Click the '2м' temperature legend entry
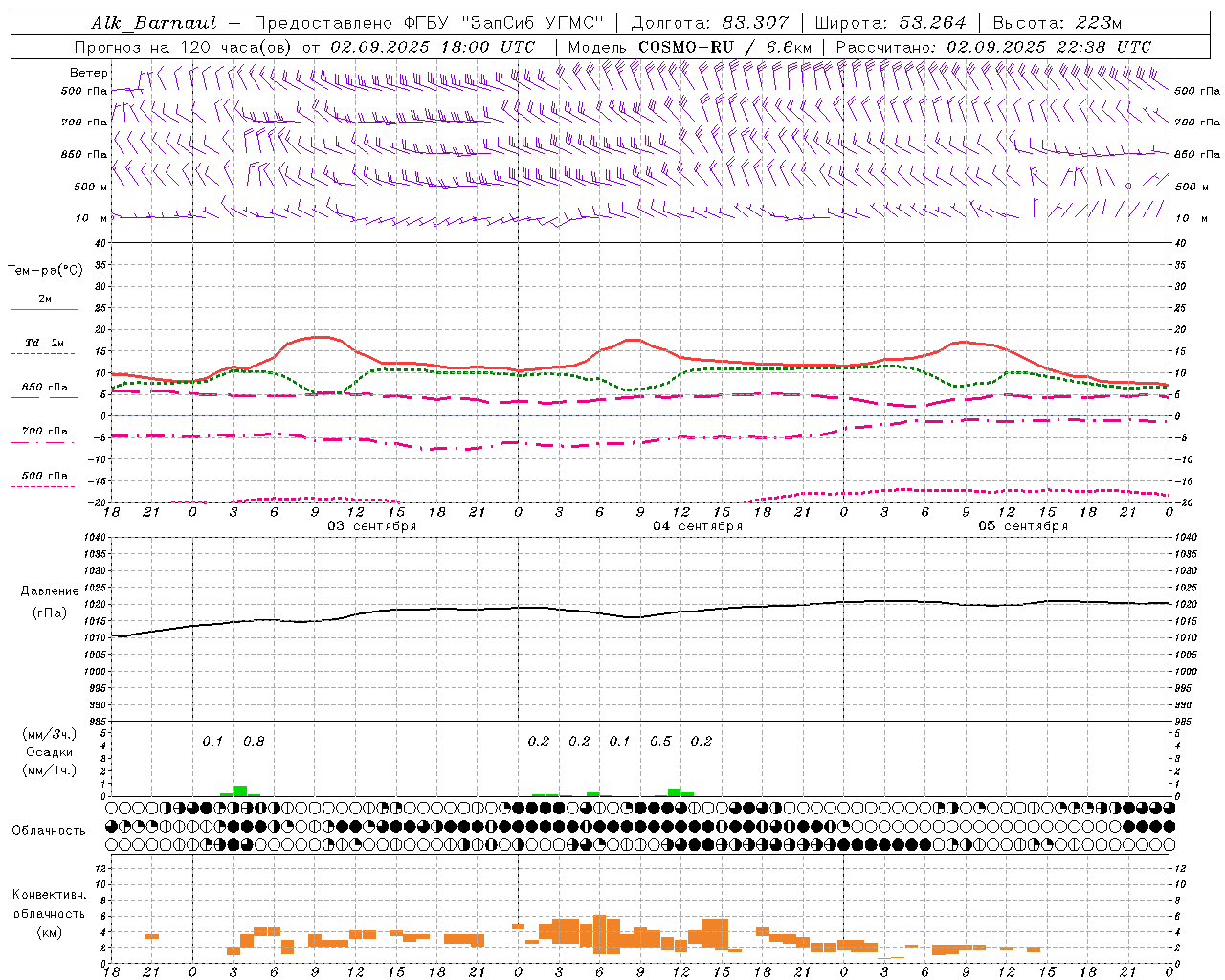The height and width of the screenshot is (980, 1225). point(45,300)
